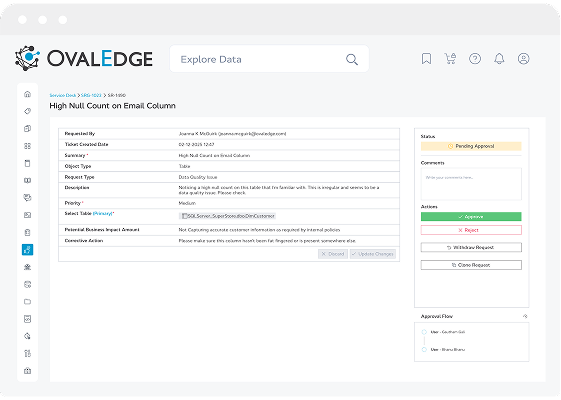
Task: Click the sliders settings sidebar icon
Action: tap(28, 353)
